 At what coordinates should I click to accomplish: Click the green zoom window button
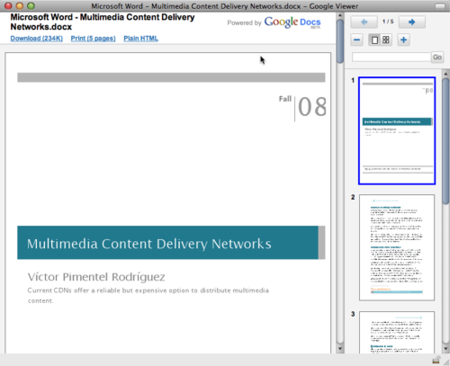(31, 6)
